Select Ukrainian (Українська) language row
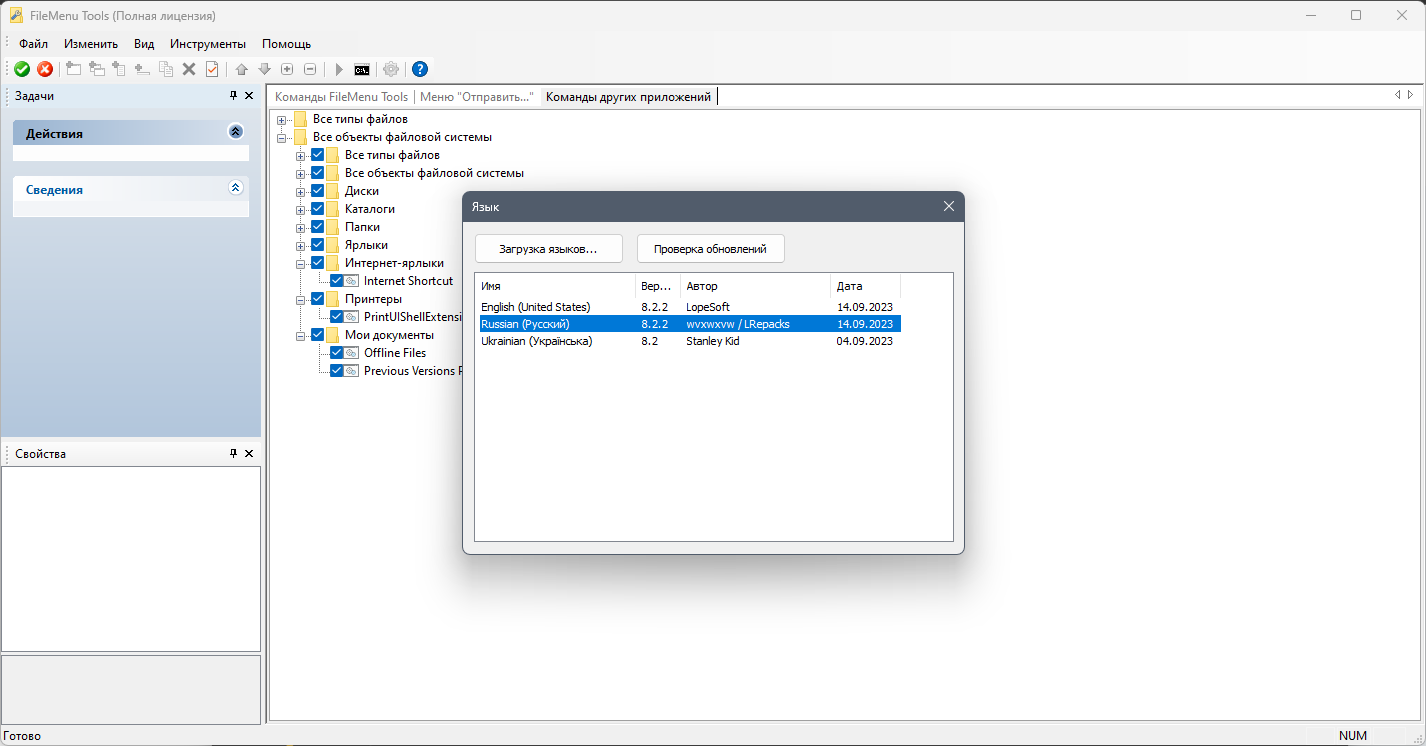Viewport: 1426px width, 746px height. (x=690, y=341)
